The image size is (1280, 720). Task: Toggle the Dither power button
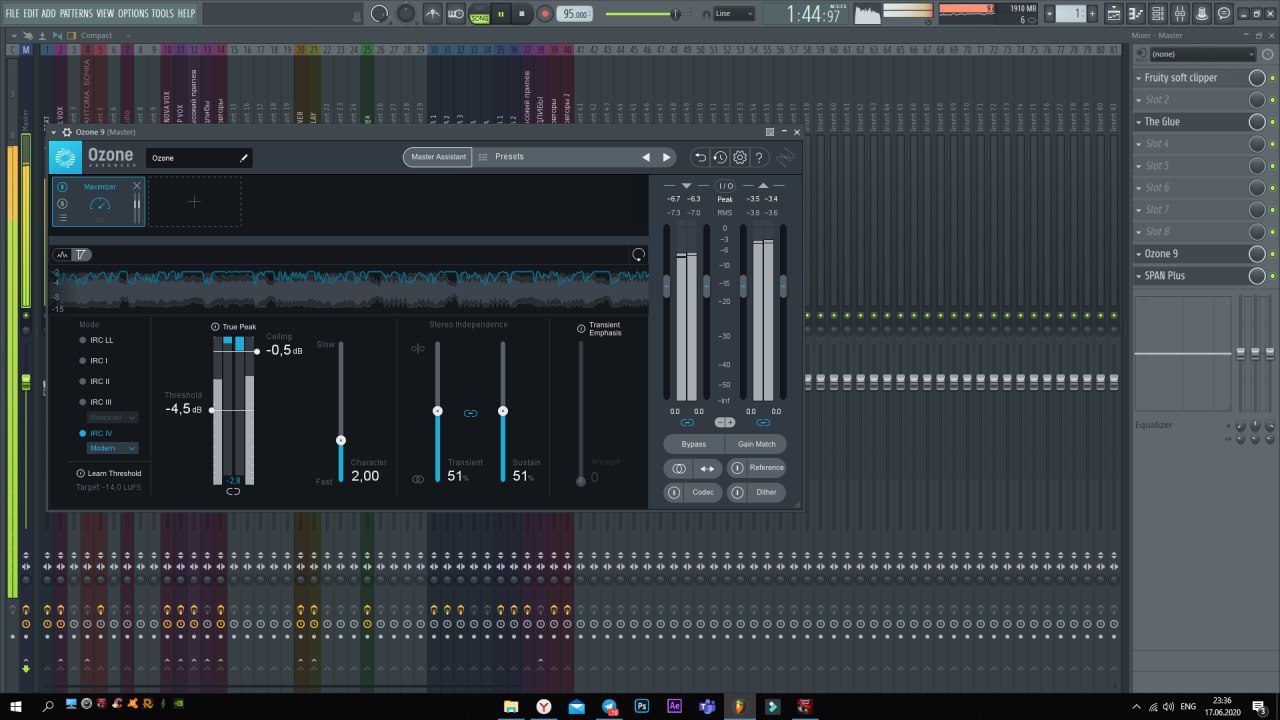[737, 492]
